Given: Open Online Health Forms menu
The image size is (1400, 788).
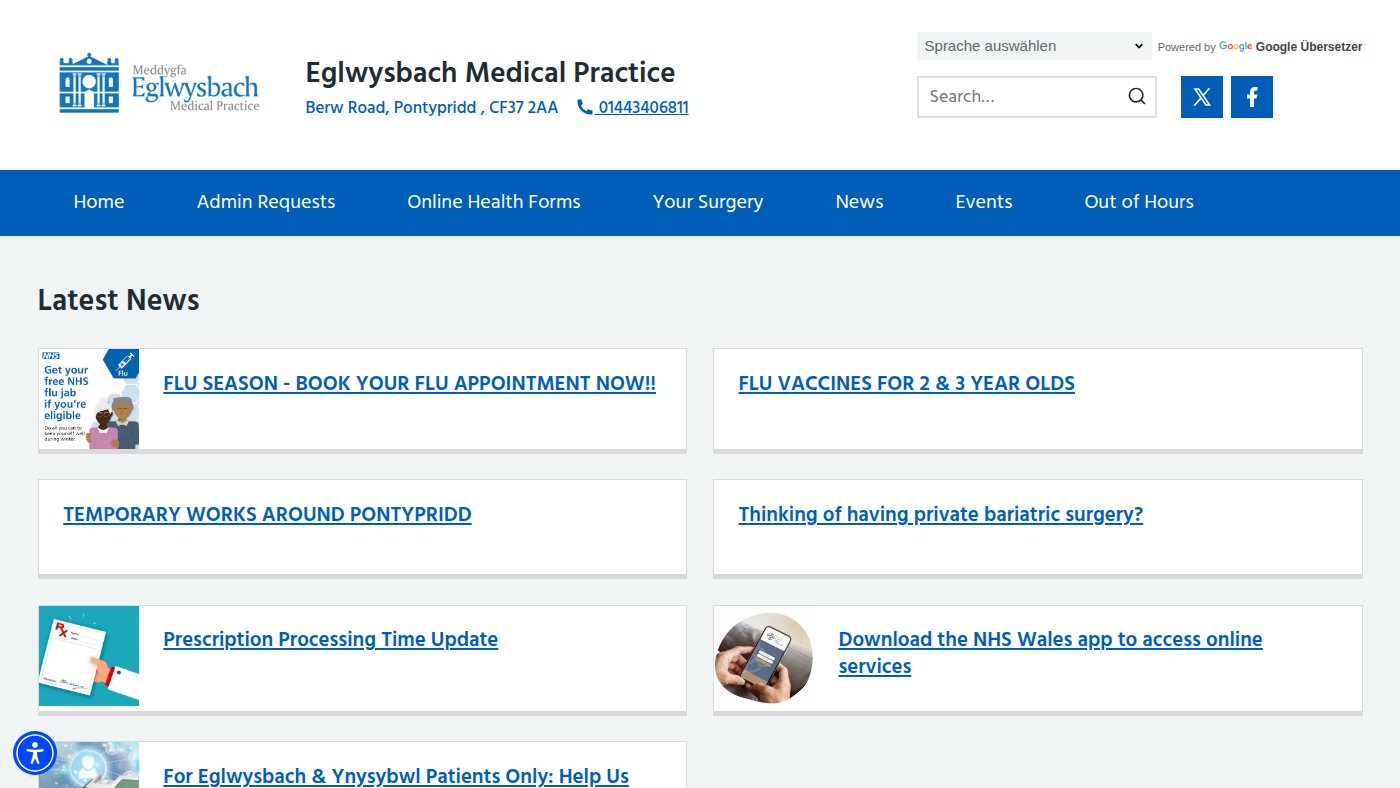Looking at the screenshot, I should [x=494, y=202].
